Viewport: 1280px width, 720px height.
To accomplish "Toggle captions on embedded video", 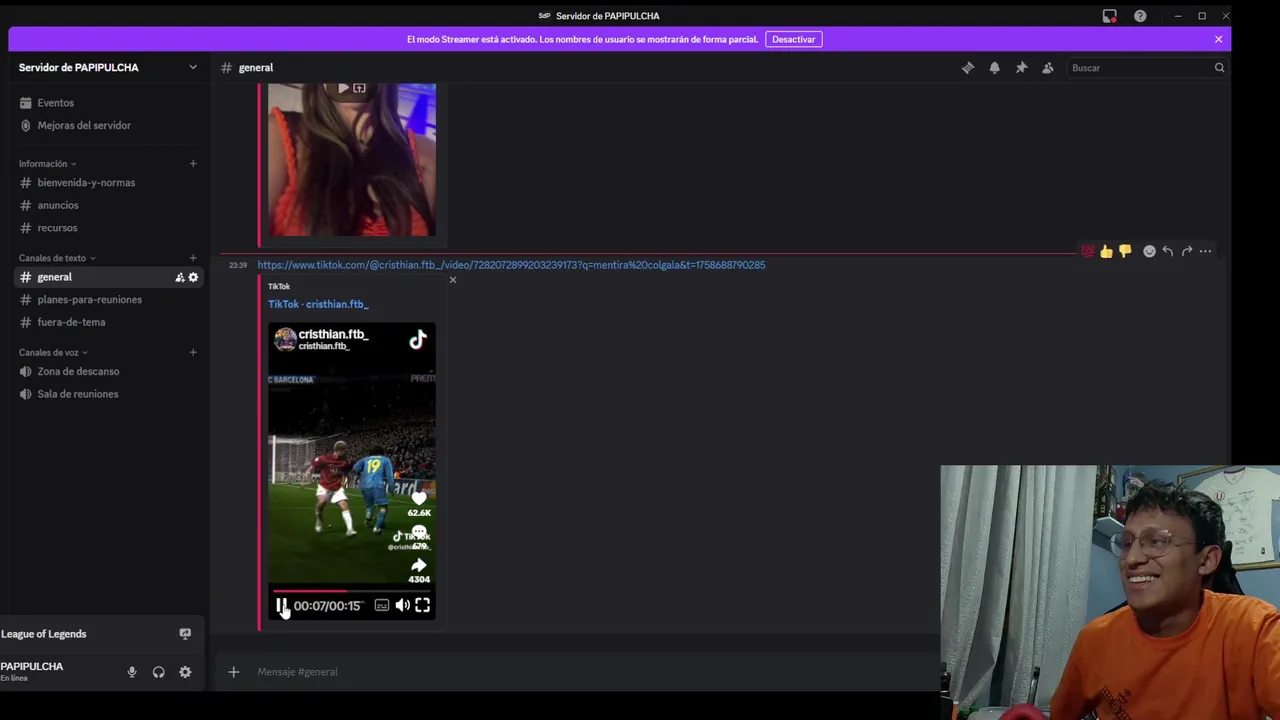I will pos(382,605).
